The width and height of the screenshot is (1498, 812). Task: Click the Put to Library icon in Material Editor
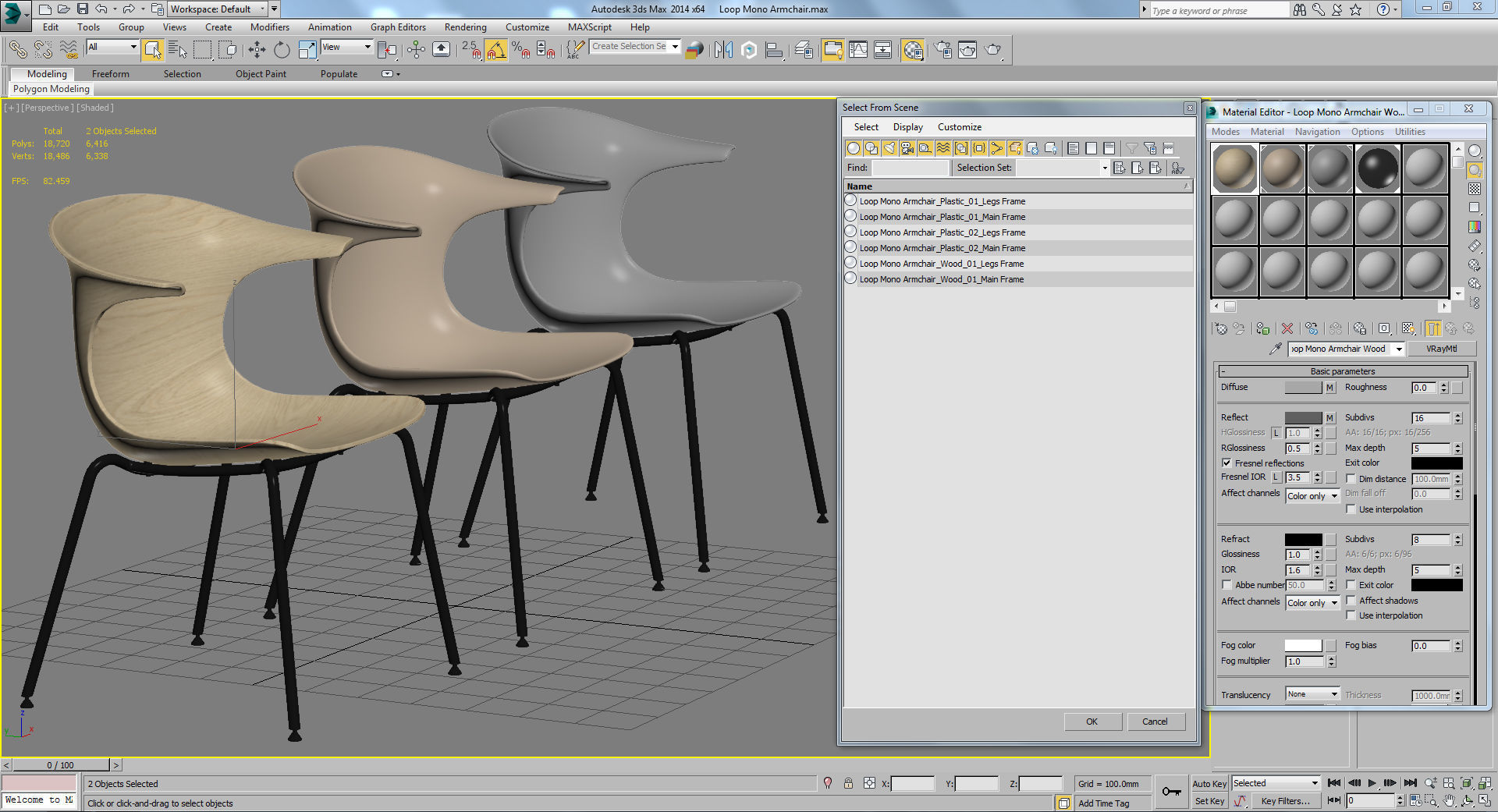(1360, 328)
